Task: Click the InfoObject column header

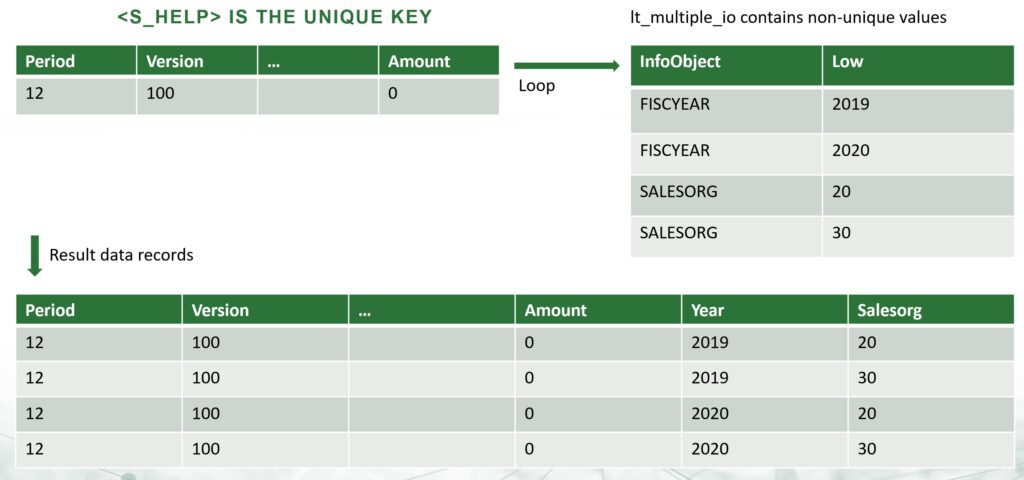Action: pyautogui.click(x=680, y=62)
